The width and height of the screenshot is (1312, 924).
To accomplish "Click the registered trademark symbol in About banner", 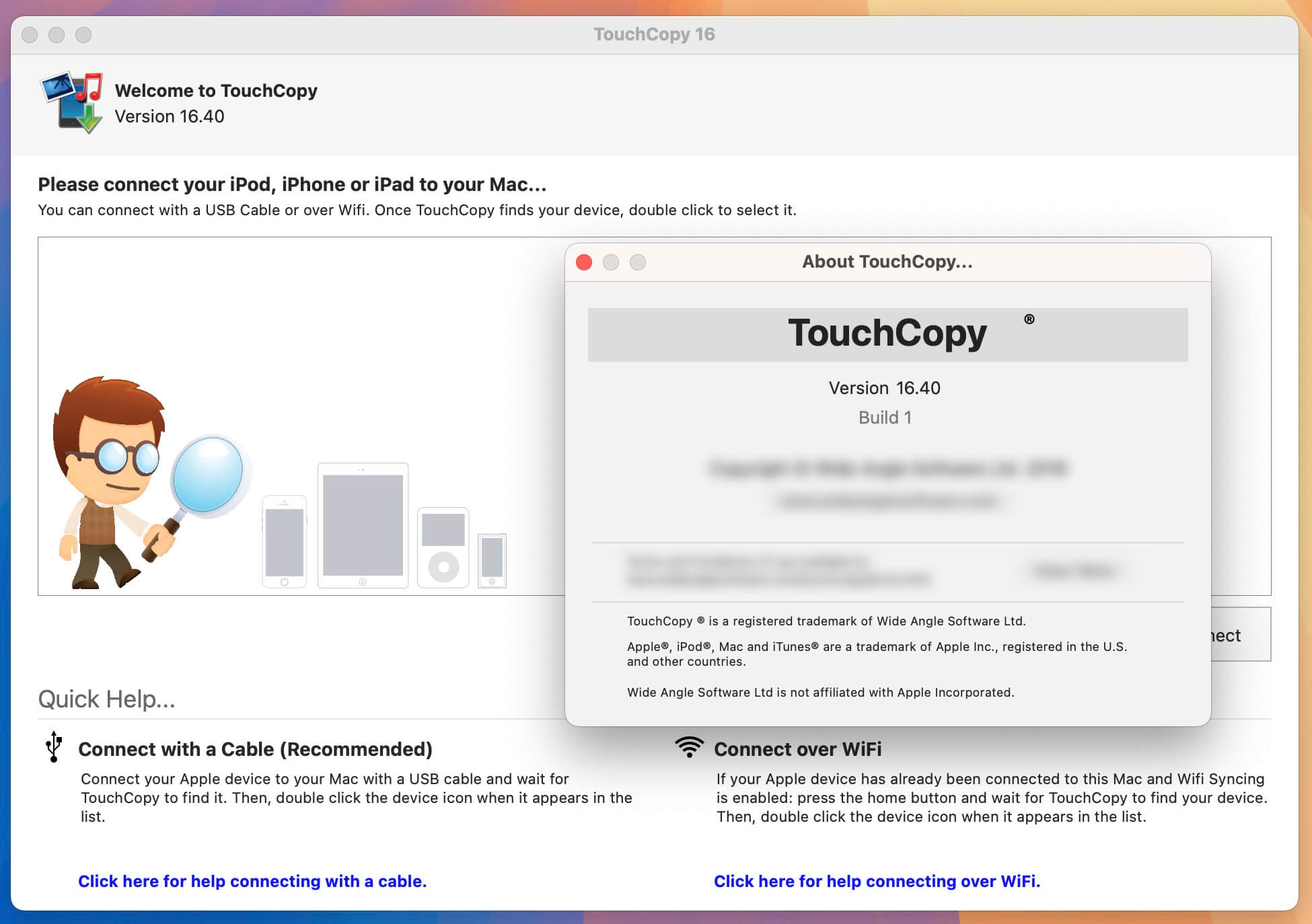I will tap(1029, 319).
